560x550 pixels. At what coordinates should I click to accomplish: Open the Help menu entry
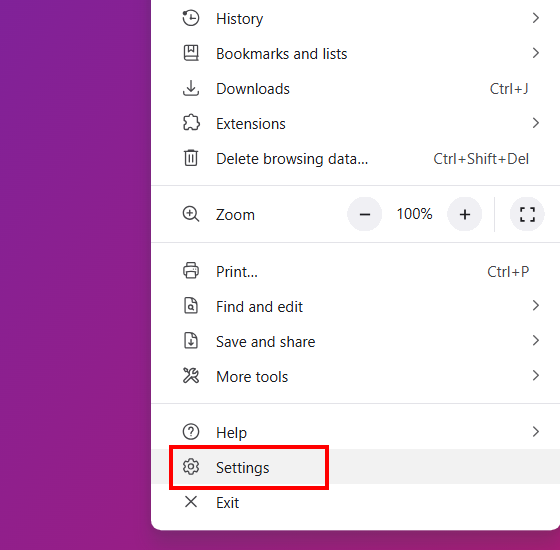[x=355, y=432]
